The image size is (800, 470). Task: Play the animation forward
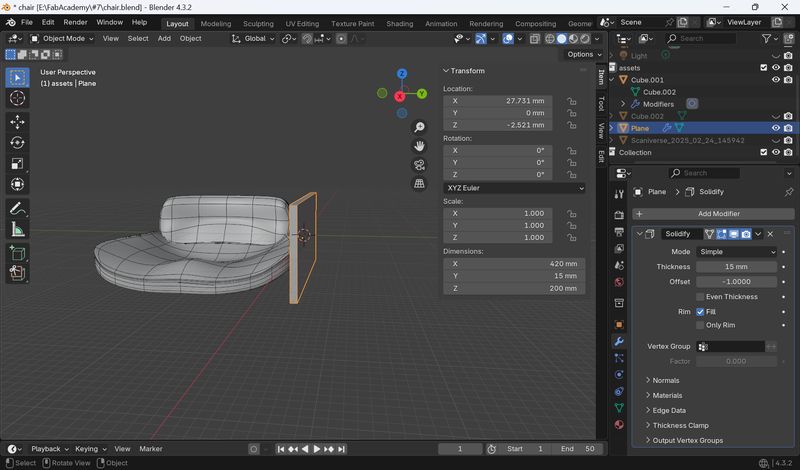pos(316,449)
